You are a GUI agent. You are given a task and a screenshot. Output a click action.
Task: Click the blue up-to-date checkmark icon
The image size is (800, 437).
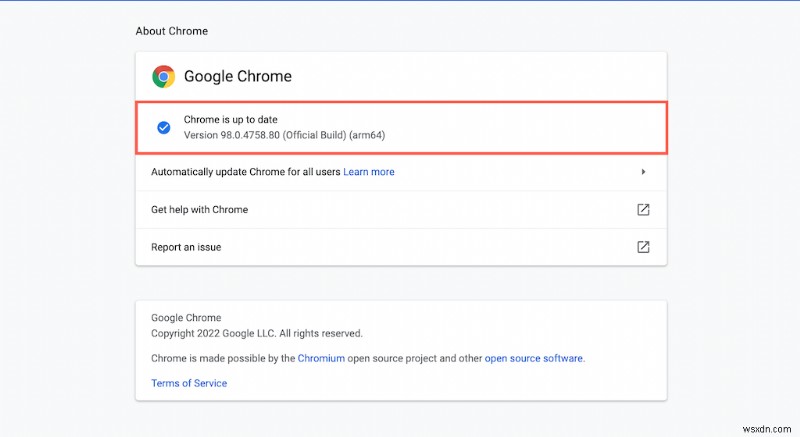click(164, 127)
